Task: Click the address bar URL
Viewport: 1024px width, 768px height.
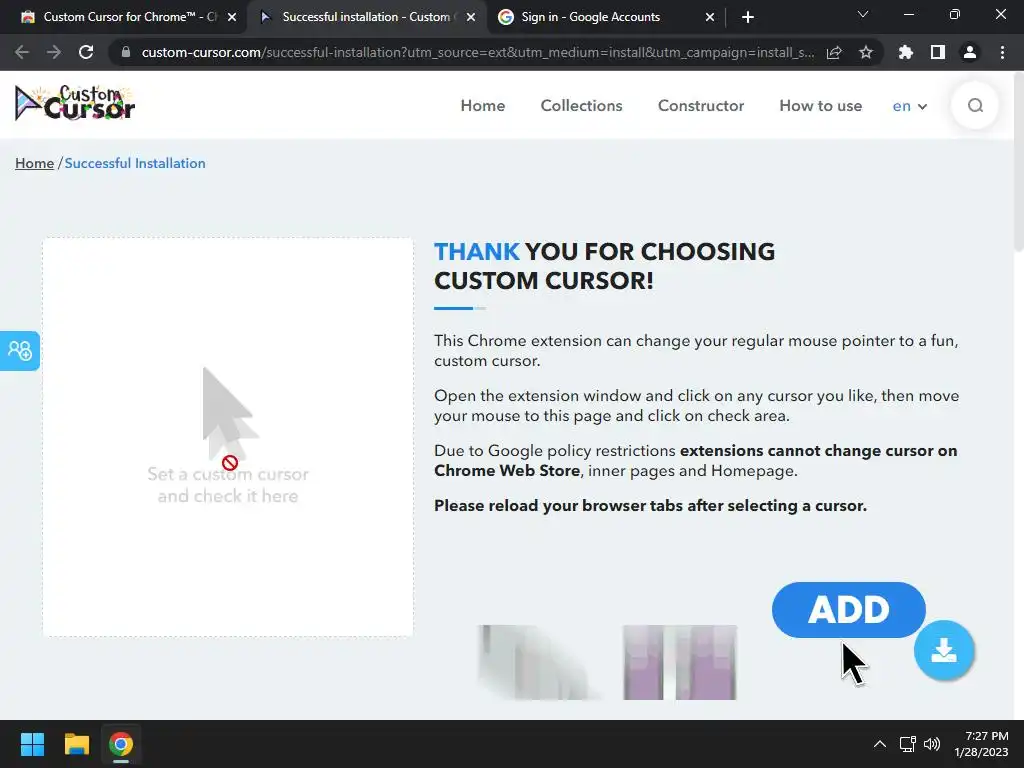Action: point(477,52)
